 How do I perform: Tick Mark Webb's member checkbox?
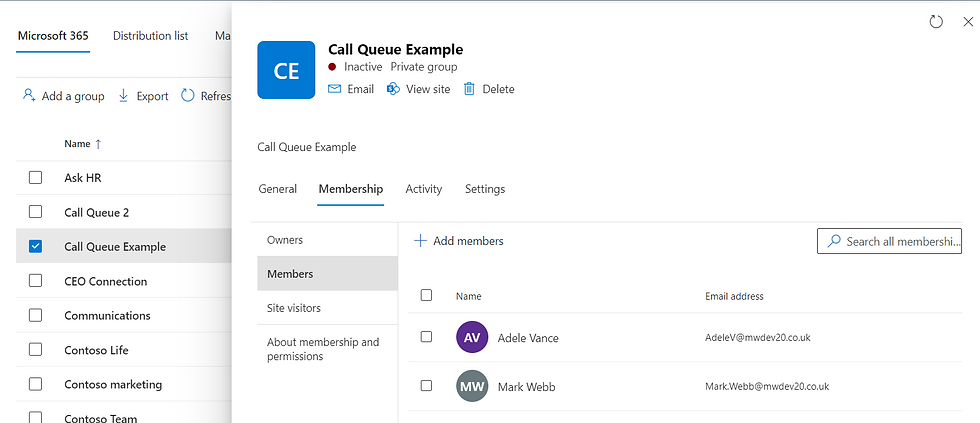[x=426, y=386]
